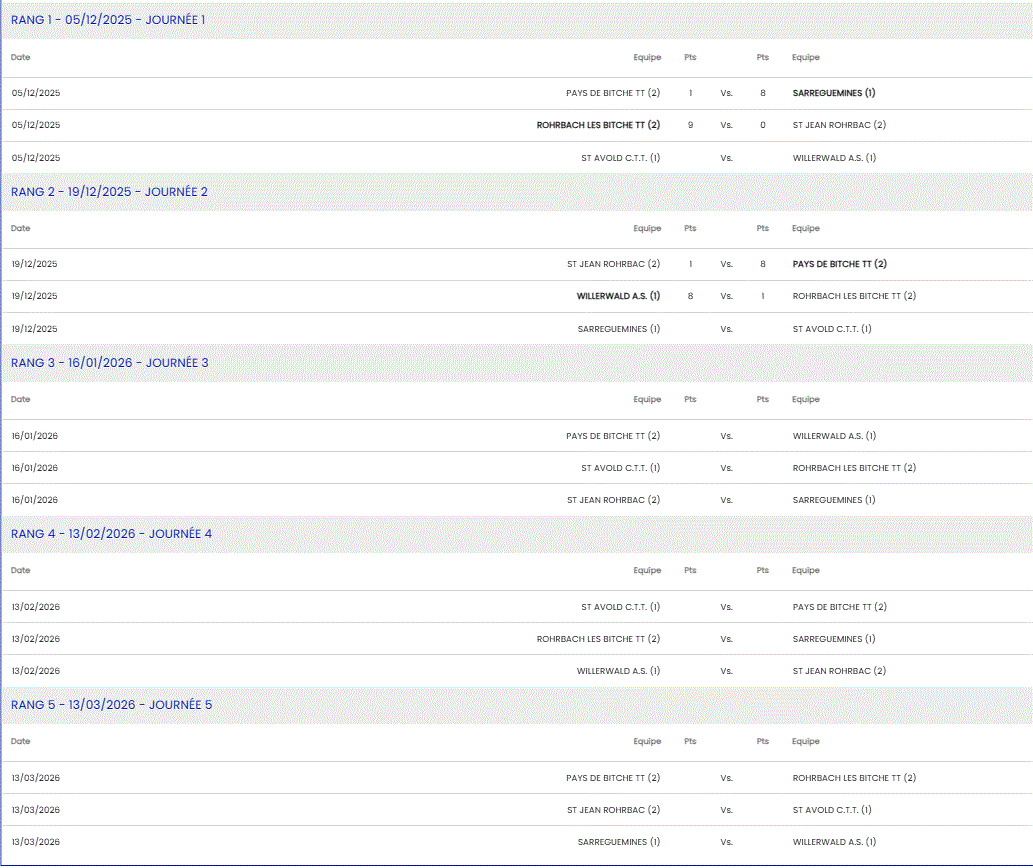Select PAYS DE BITCHE TT (2) in Journée 3
The image size is (1033, 868).
(612, 436)
